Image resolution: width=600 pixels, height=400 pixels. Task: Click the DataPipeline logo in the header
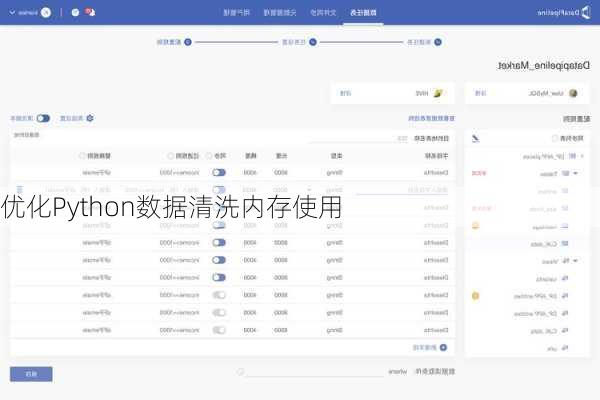click(564, 13)
